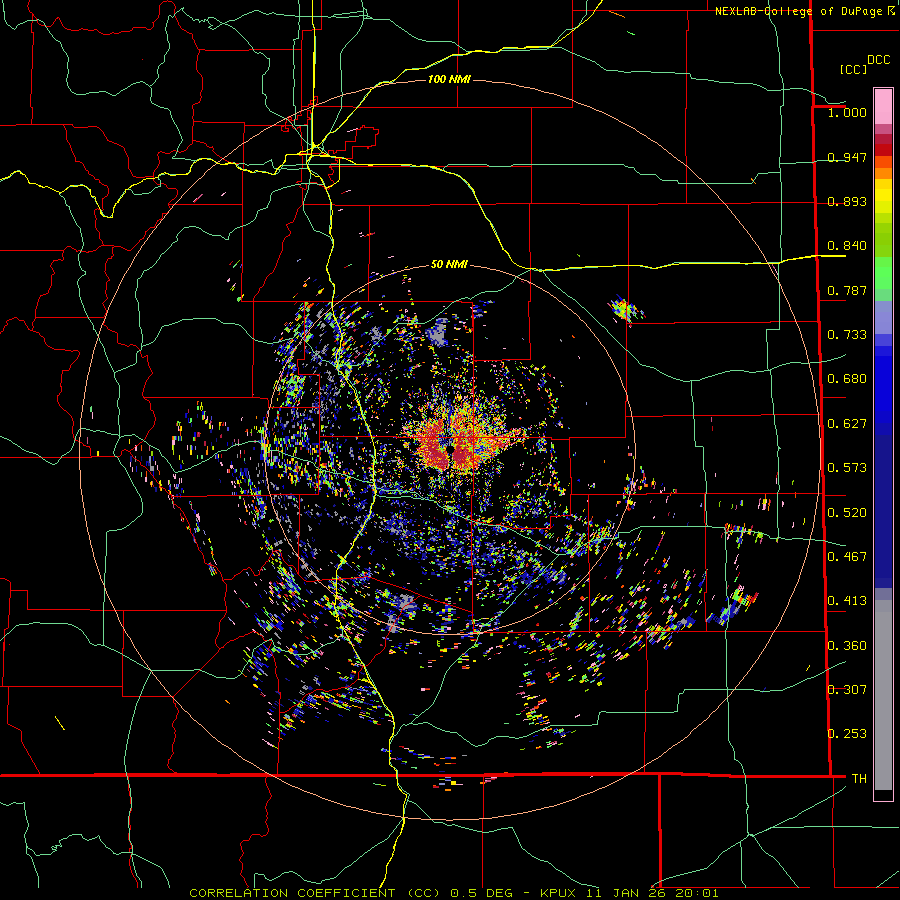This screenshot has width=900, height=900.
Task: Click the bright green color band in legend
Action: tap(883, 273)
